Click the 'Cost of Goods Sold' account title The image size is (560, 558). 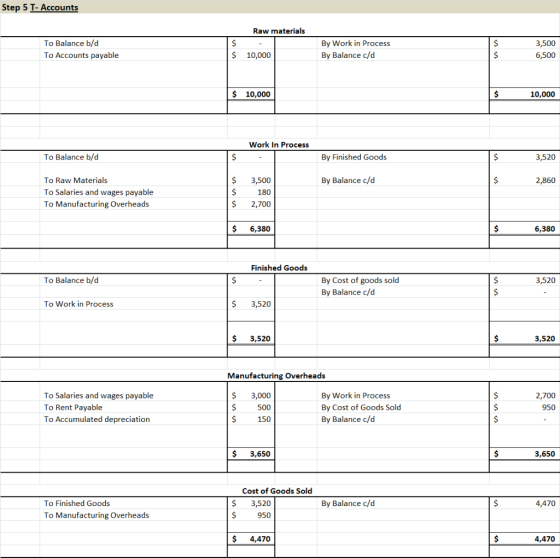[277, 491]
